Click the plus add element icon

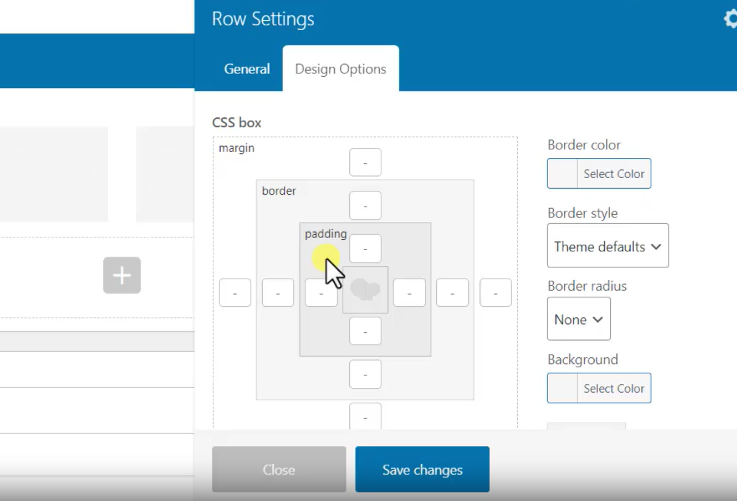pos(122,275)
